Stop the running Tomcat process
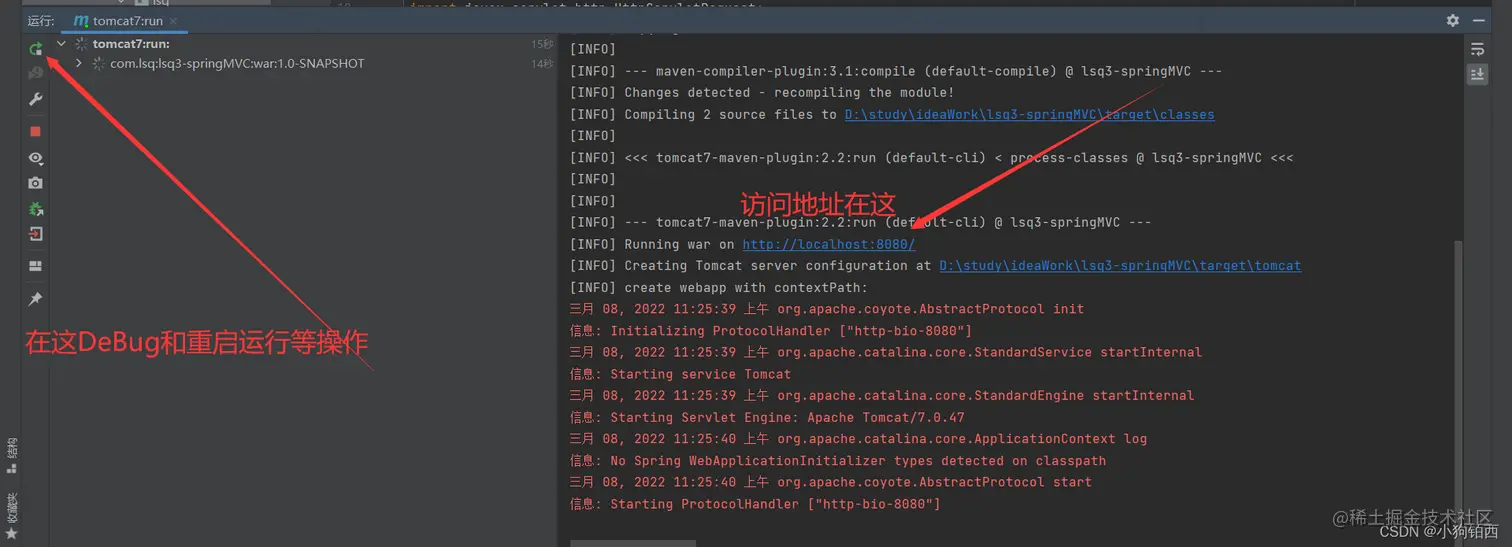 pos(35,131)
